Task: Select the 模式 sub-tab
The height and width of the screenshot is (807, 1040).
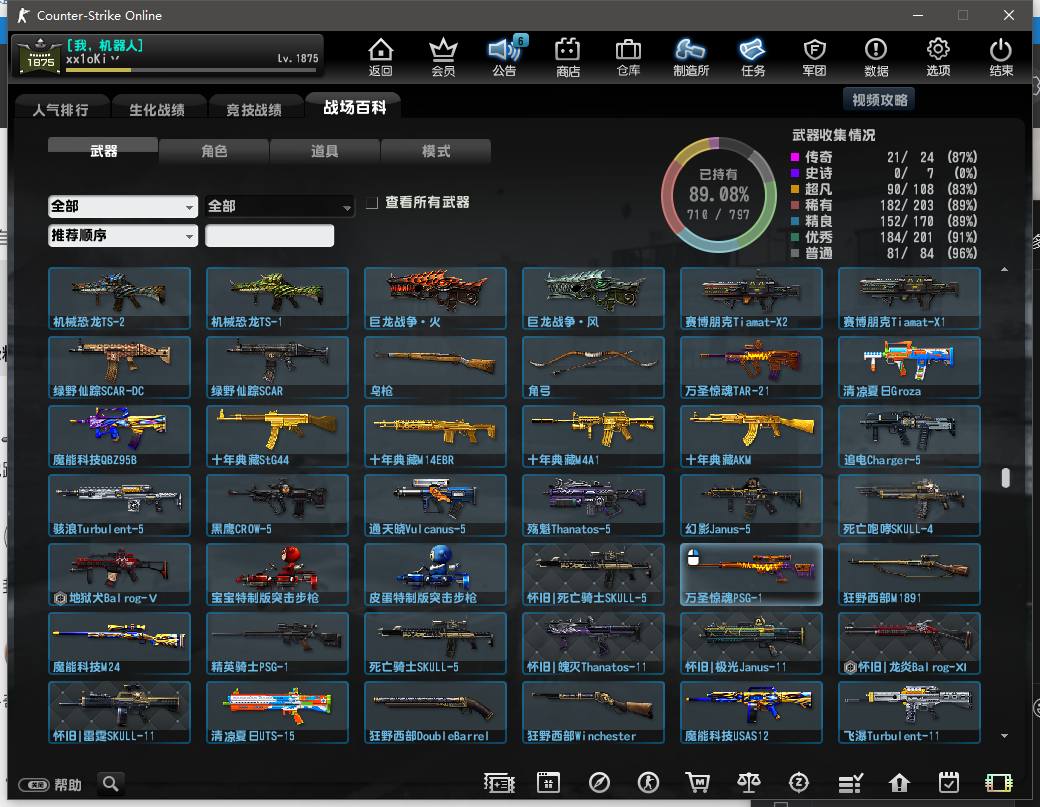Action: point(436,151)
